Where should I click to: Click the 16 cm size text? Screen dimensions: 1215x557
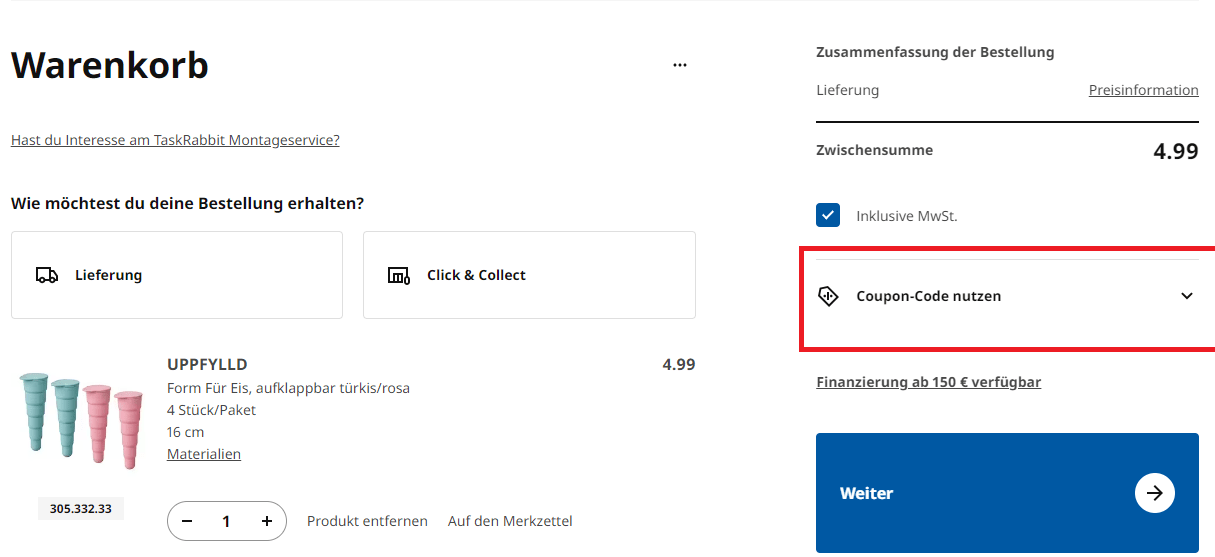[185, 432]
